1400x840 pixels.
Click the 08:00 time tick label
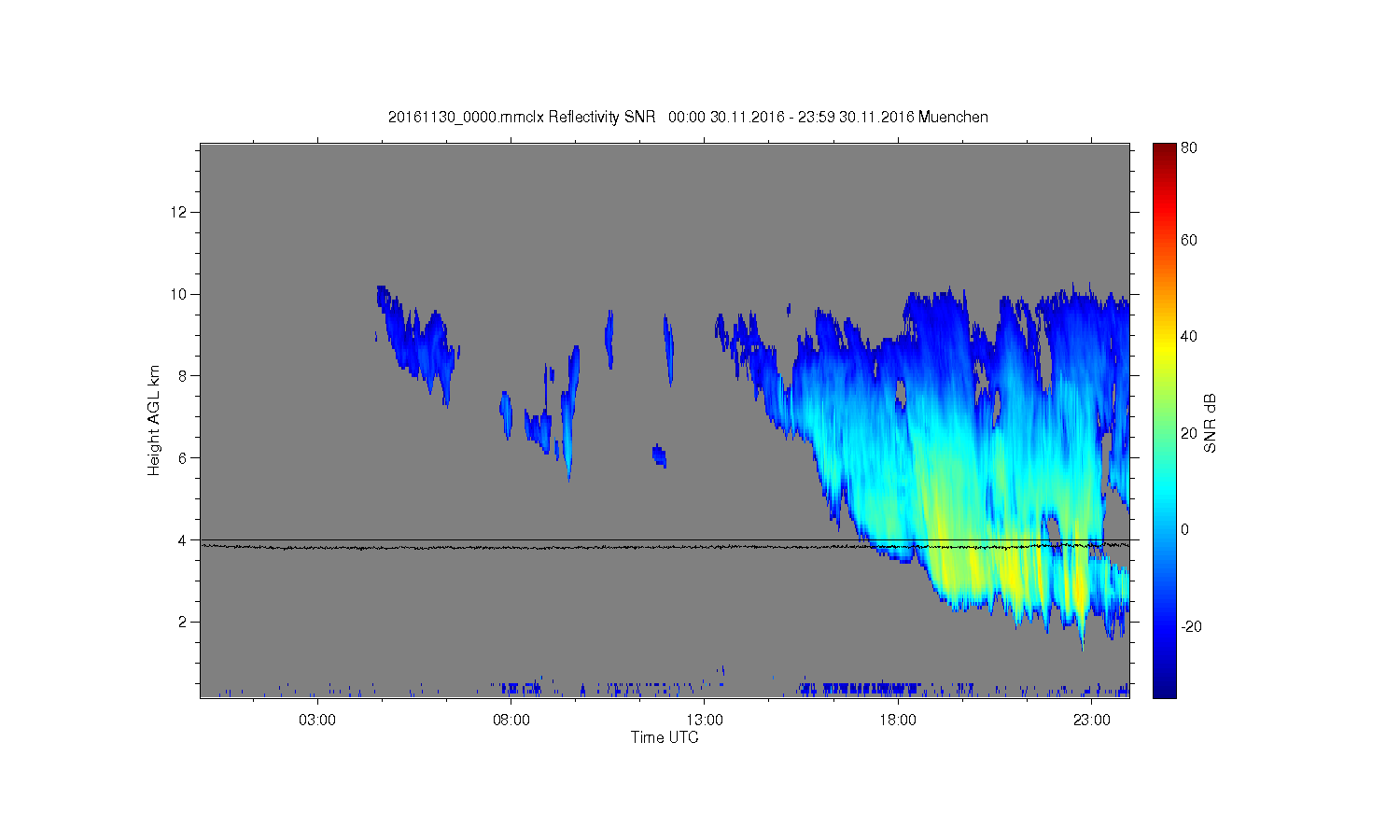(511, 721)
